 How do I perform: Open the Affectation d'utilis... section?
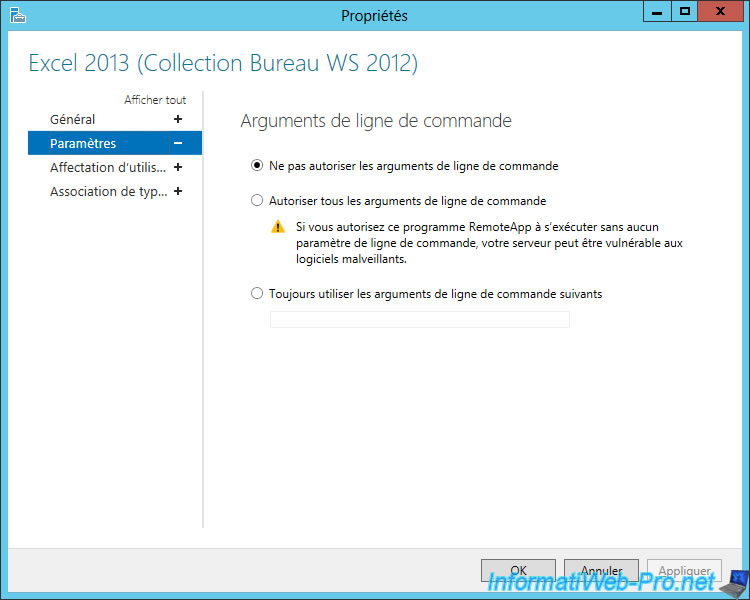[x=108, y=167]
